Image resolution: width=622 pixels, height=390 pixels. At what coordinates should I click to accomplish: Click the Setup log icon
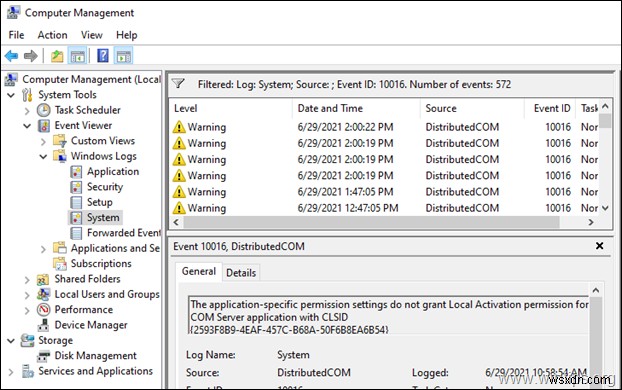tap(76, 202)
